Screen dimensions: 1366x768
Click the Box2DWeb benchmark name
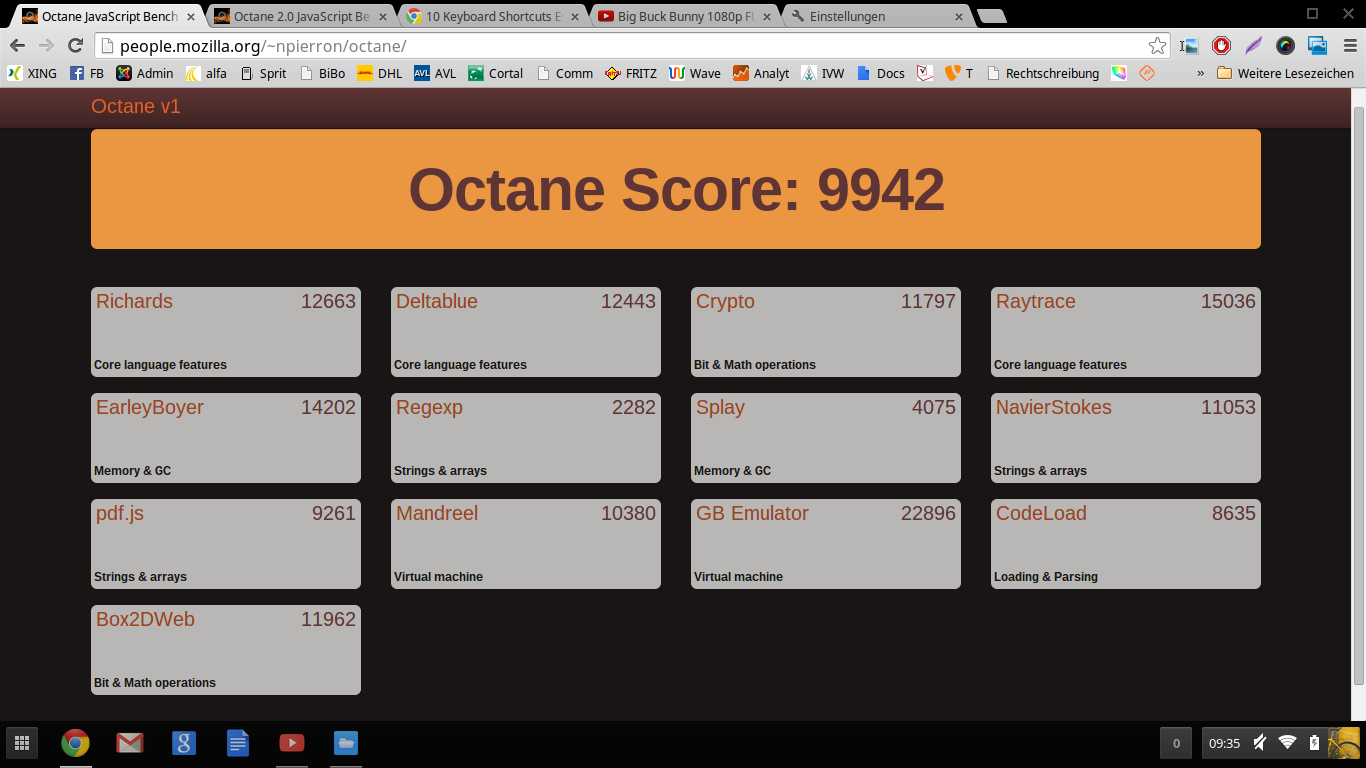click(145, 619)
